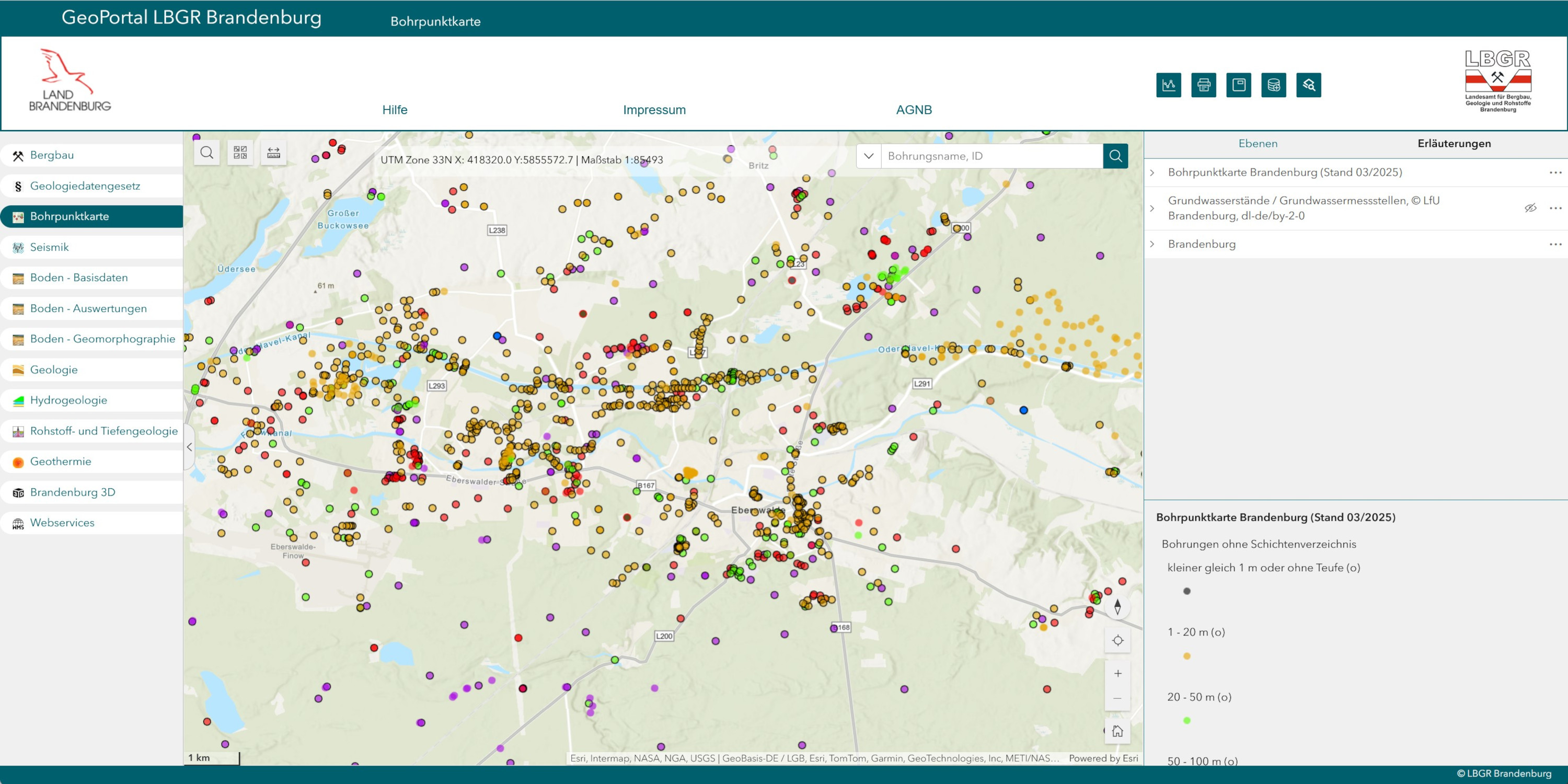This screenshot has width=1568, height=784.
Task: Switch to the Ebenen tab
Action: (x=1258, y=144)
